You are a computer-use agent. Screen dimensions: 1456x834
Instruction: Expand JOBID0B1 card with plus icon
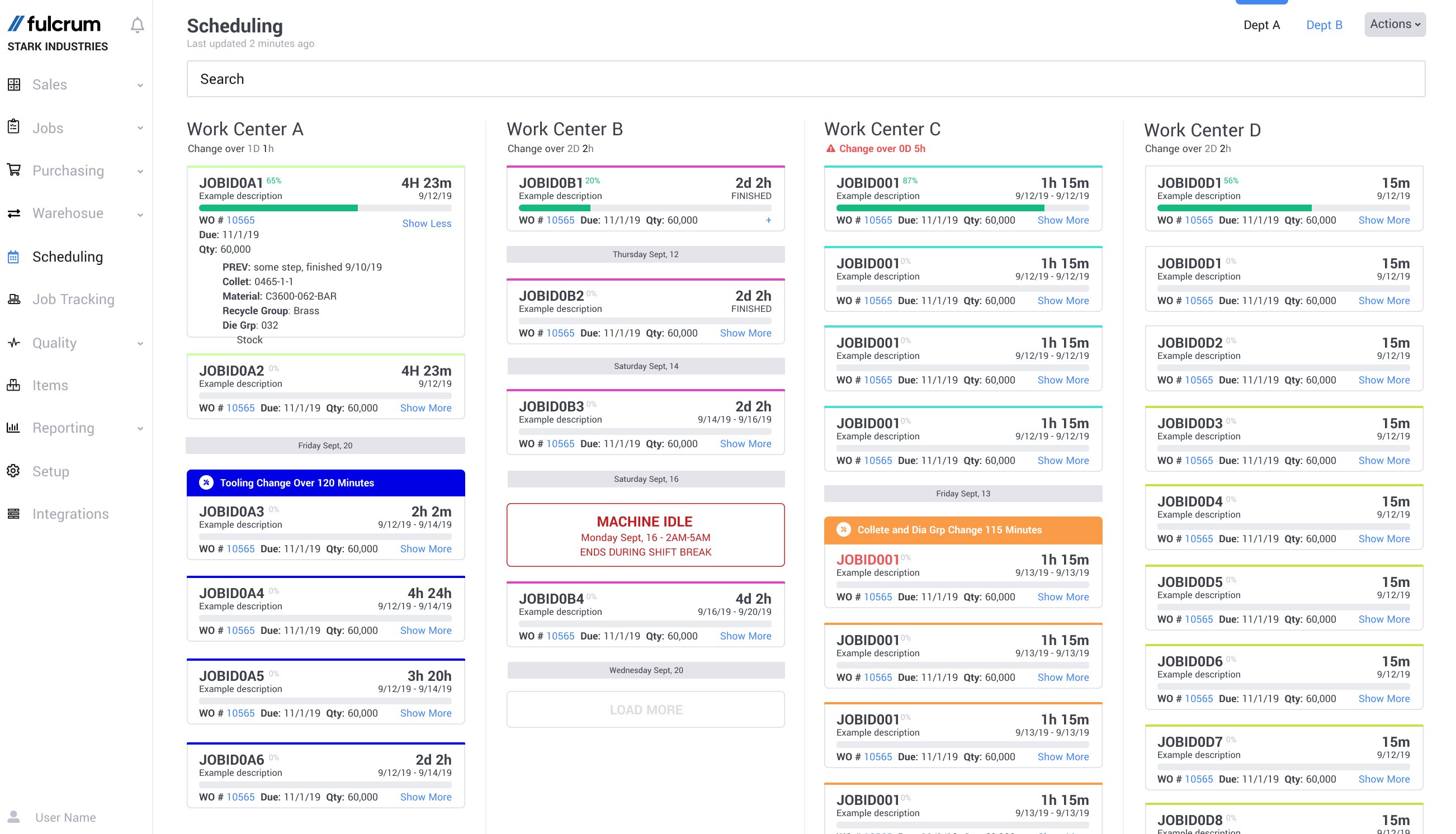[x=768, y=221]
